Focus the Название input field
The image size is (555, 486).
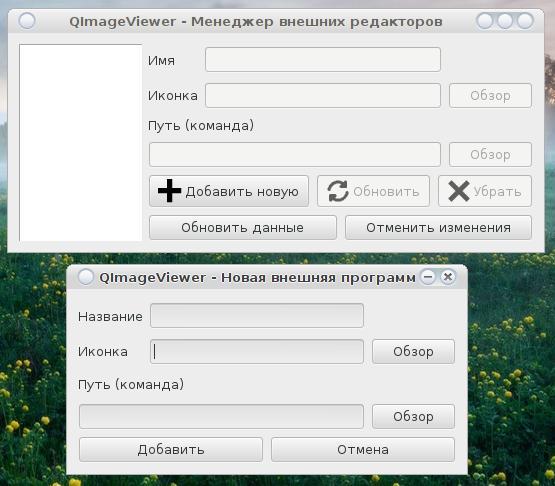click(x=257, y=315)
